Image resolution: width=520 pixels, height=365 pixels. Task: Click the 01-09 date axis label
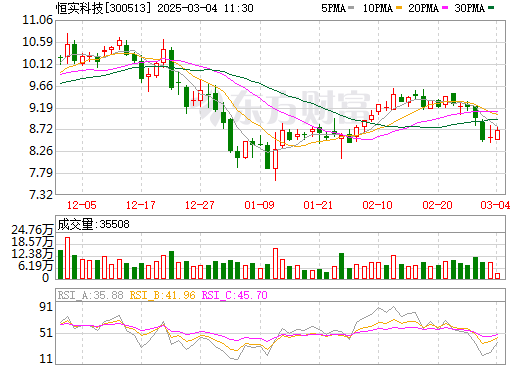pos(259,205)
